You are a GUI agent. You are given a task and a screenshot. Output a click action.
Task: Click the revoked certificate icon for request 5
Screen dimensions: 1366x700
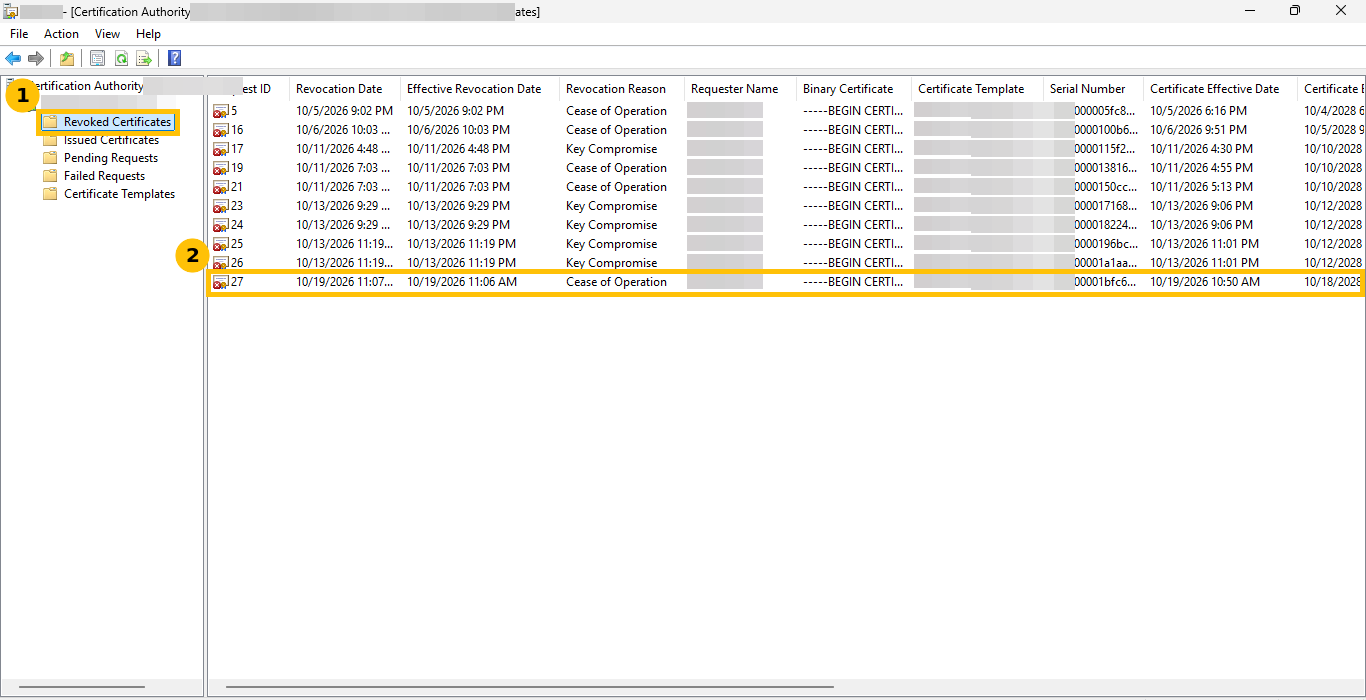click(x=220, y=111)
